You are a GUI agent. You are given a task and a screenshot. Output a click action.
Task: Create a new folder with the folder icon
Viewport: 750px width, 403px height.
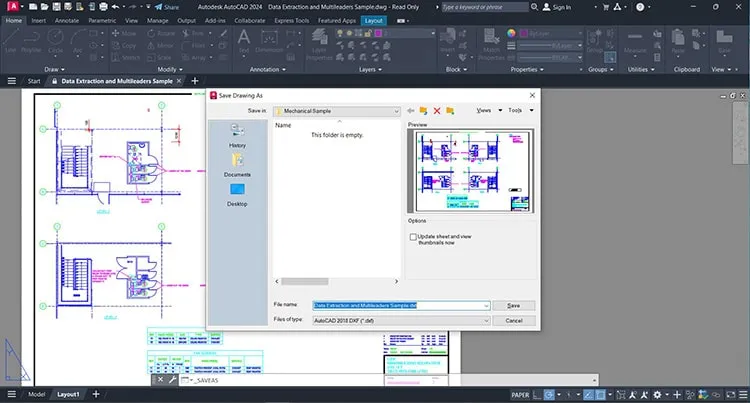[450, 111]
